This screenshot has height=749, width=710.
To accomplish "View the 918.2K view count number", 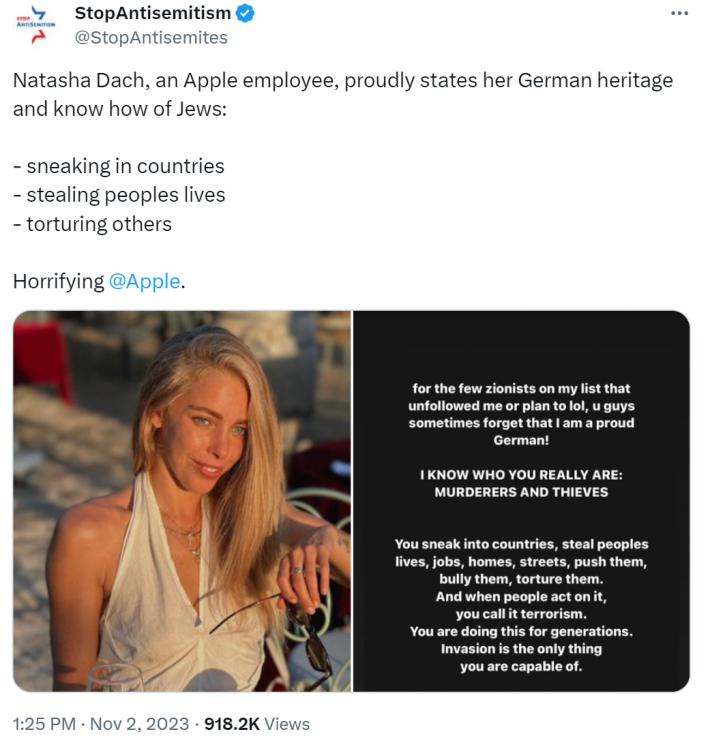I will pyautogui.click(x=231, y=724).
